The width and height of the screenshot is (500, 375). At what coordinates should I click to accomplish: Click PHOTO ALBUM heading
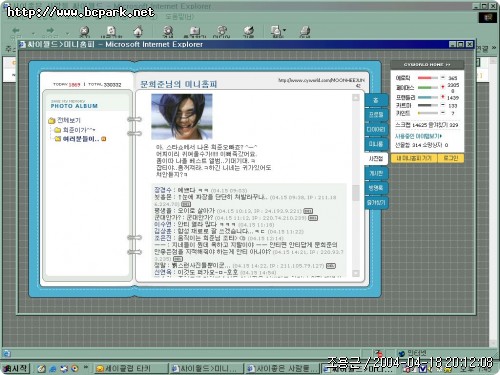pyautogui.click(x=74, y=106)
